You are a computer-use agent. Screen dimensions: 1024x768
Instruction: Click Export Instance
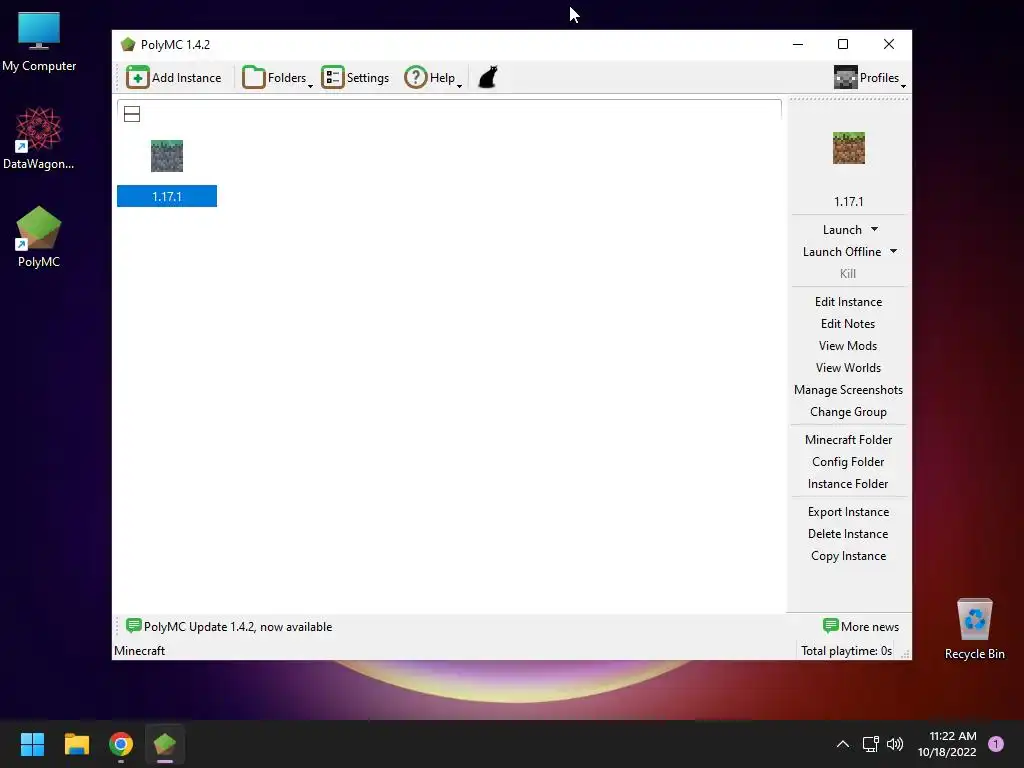pos(848,512)
